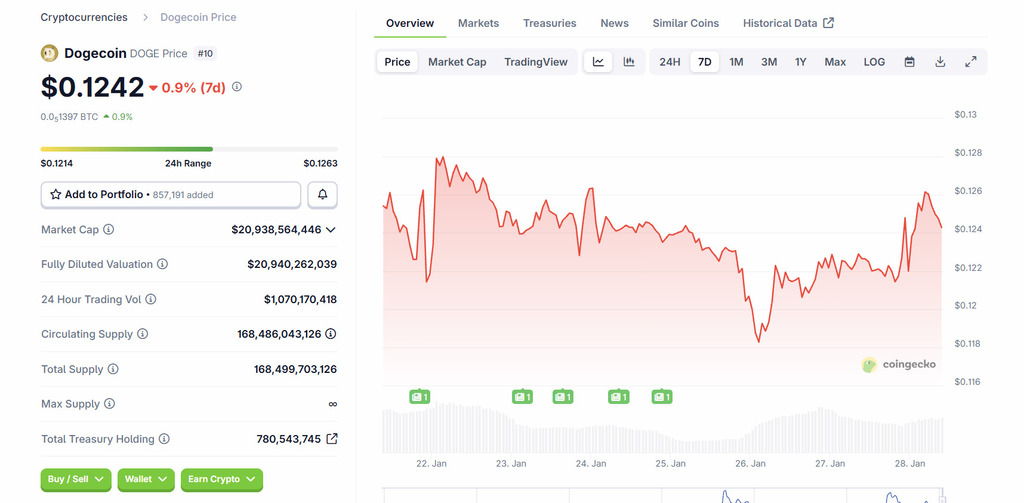
Task: Click the price alert bell icon
Action: coord(323,194)
